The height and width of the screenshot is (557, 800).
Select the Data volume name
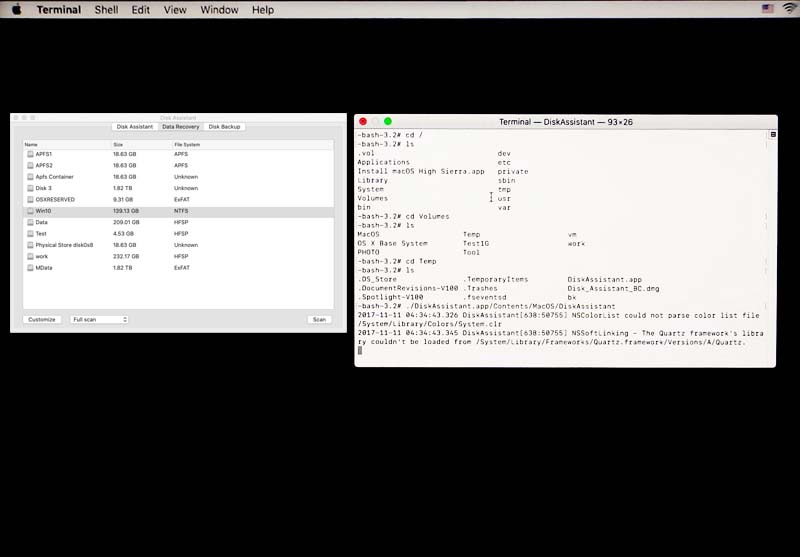(41, 222)
